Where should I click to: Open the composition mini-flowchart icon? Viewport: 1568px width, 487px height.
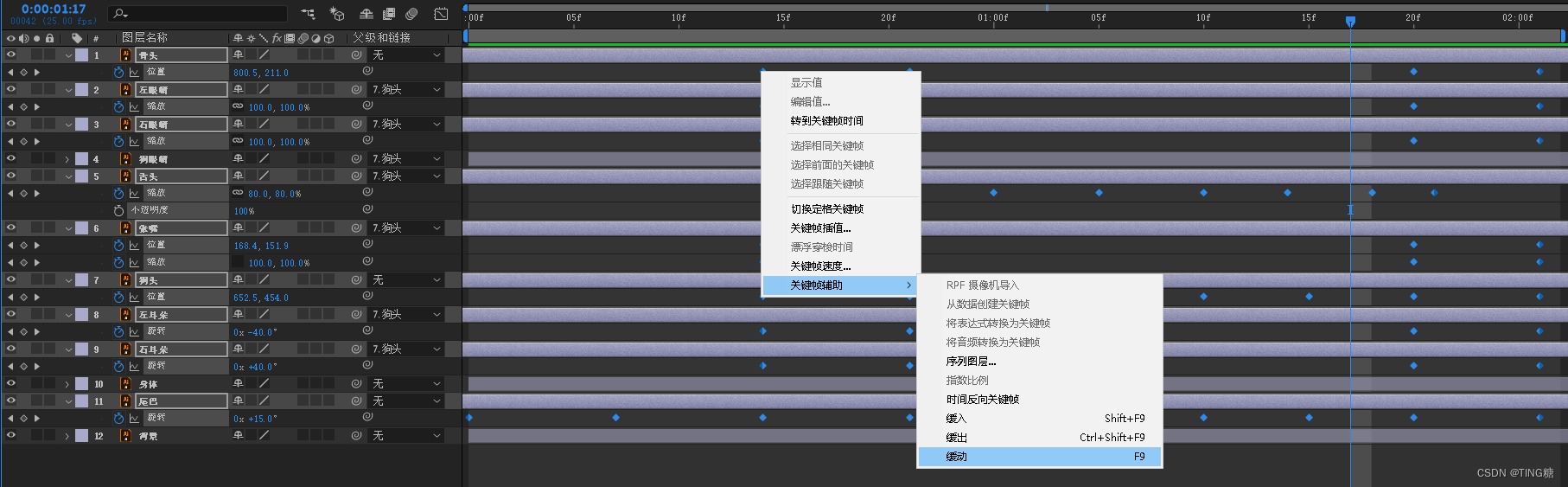(x=308, y=14)
